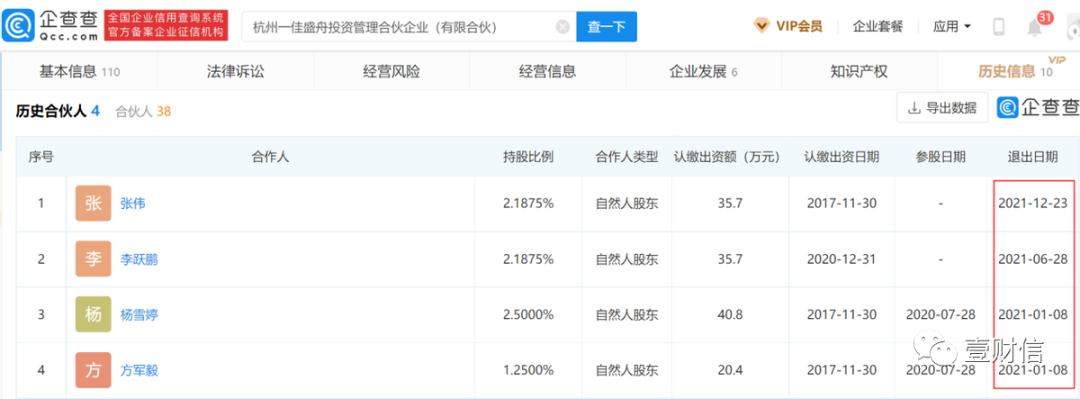Click the 方 avatar for 方军毅
The width and height of the screenshot is (1080, 399).
[x=93, y=371]
